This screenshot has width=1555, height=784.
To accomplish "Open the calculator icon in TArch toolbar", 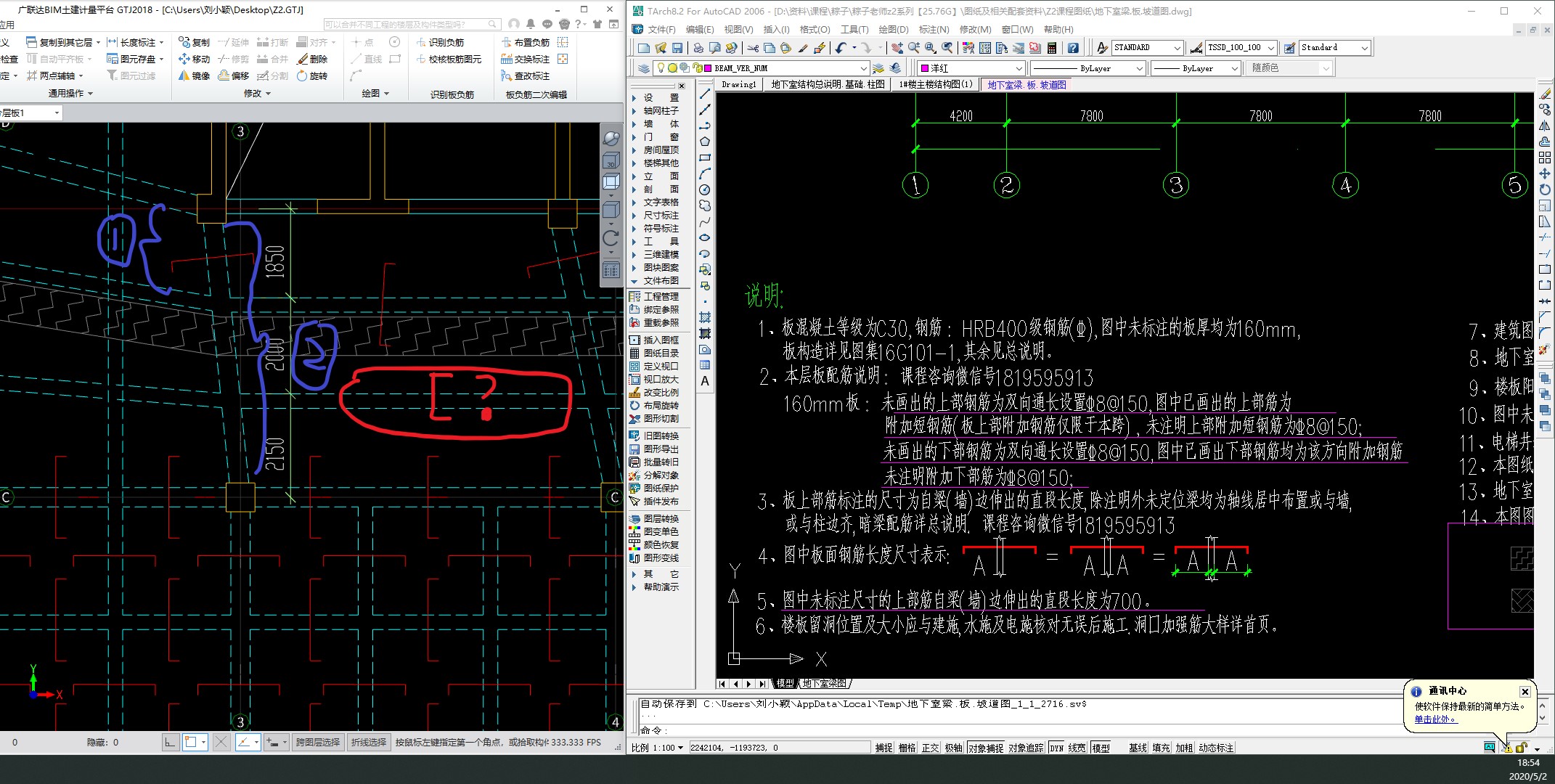I will pyautogui.click(x=1052, y=48).
